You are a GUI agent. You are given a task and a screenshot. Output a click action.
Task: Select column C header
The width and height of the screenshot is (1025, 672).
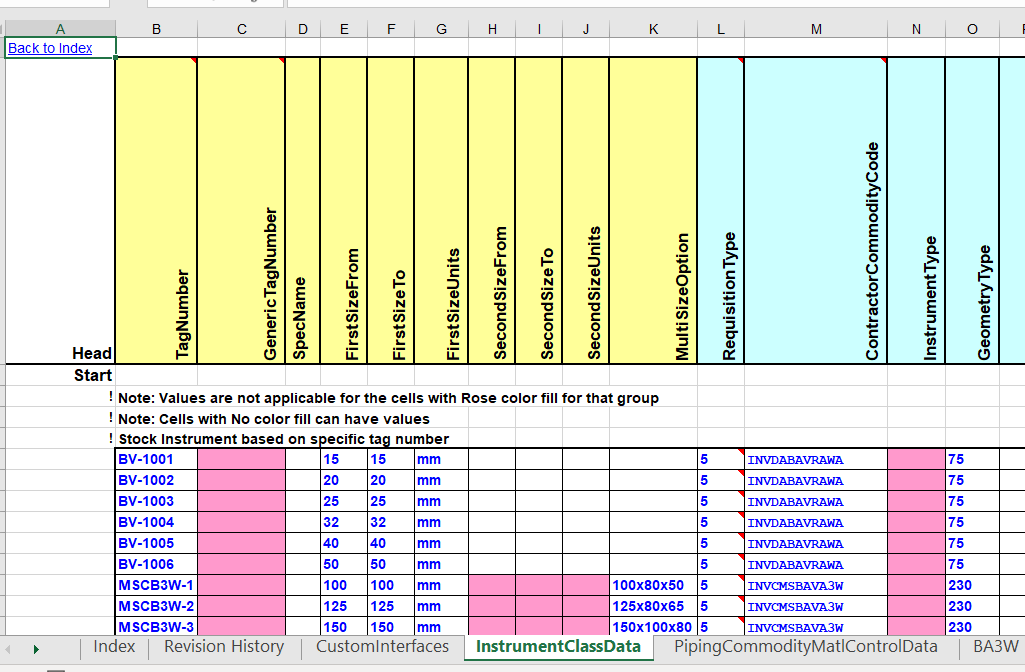(241, 29)
